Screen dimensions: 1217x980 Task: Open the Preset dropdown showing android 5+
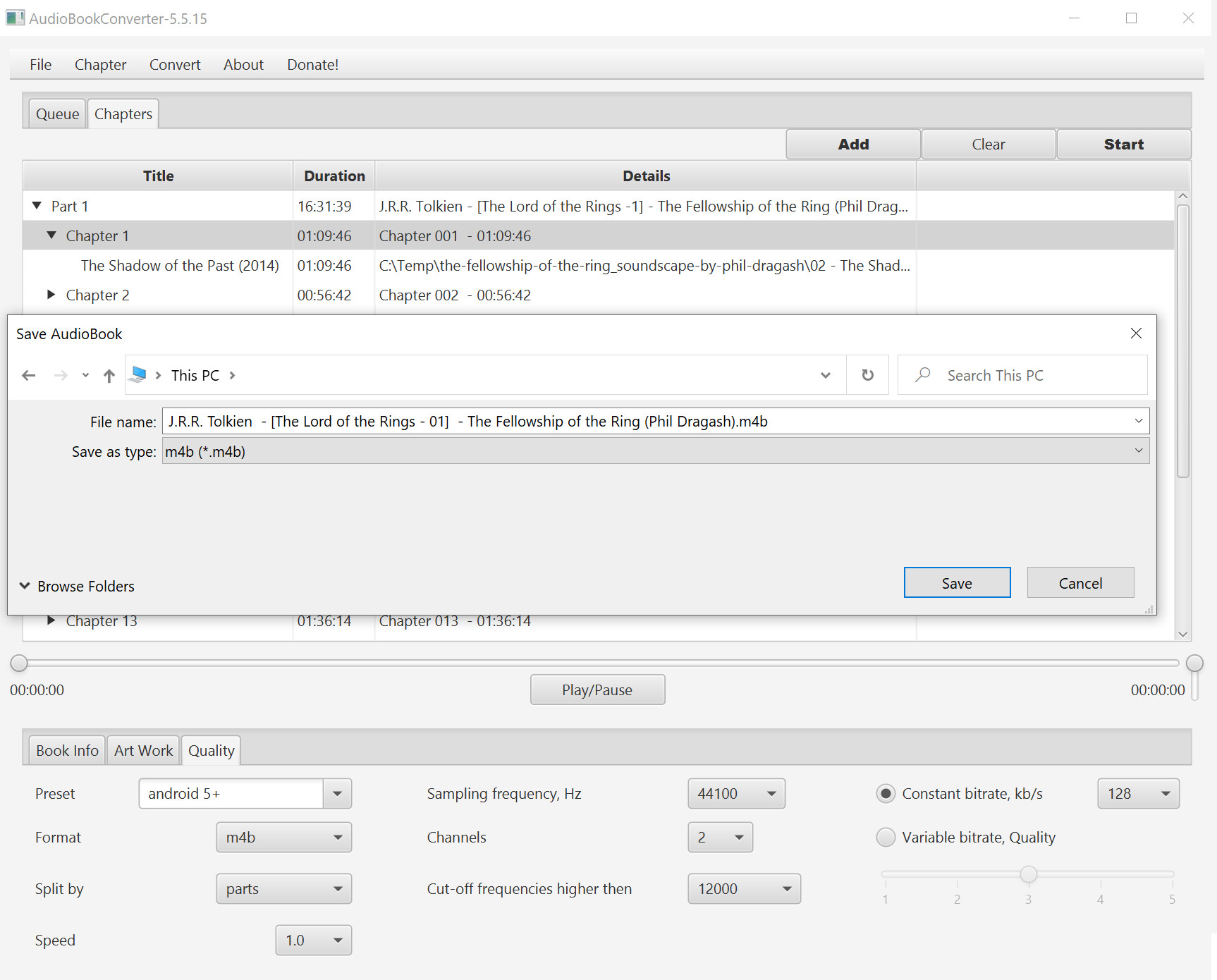coord(337,793)
